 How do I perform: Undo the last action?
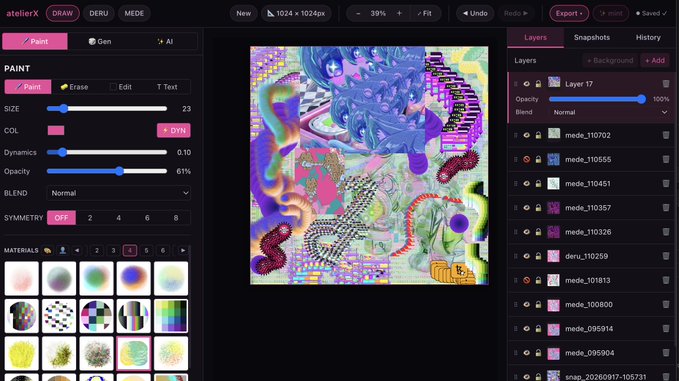point(475,13)
